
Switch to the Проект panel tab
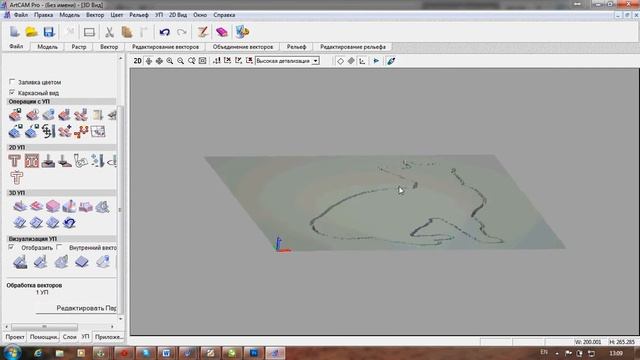point(15,337)
